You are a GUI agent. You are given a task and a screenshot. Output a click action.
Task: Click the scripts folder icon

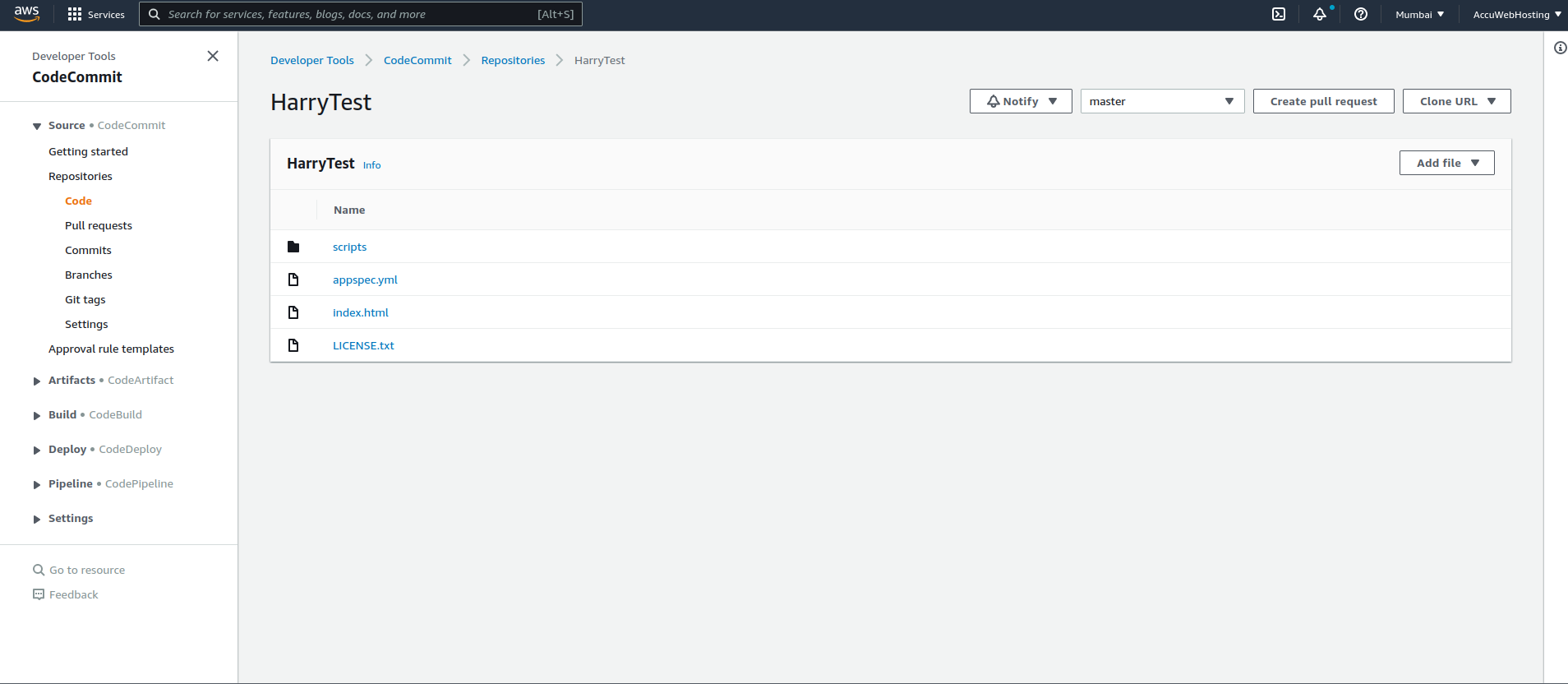tap(293, 247)
